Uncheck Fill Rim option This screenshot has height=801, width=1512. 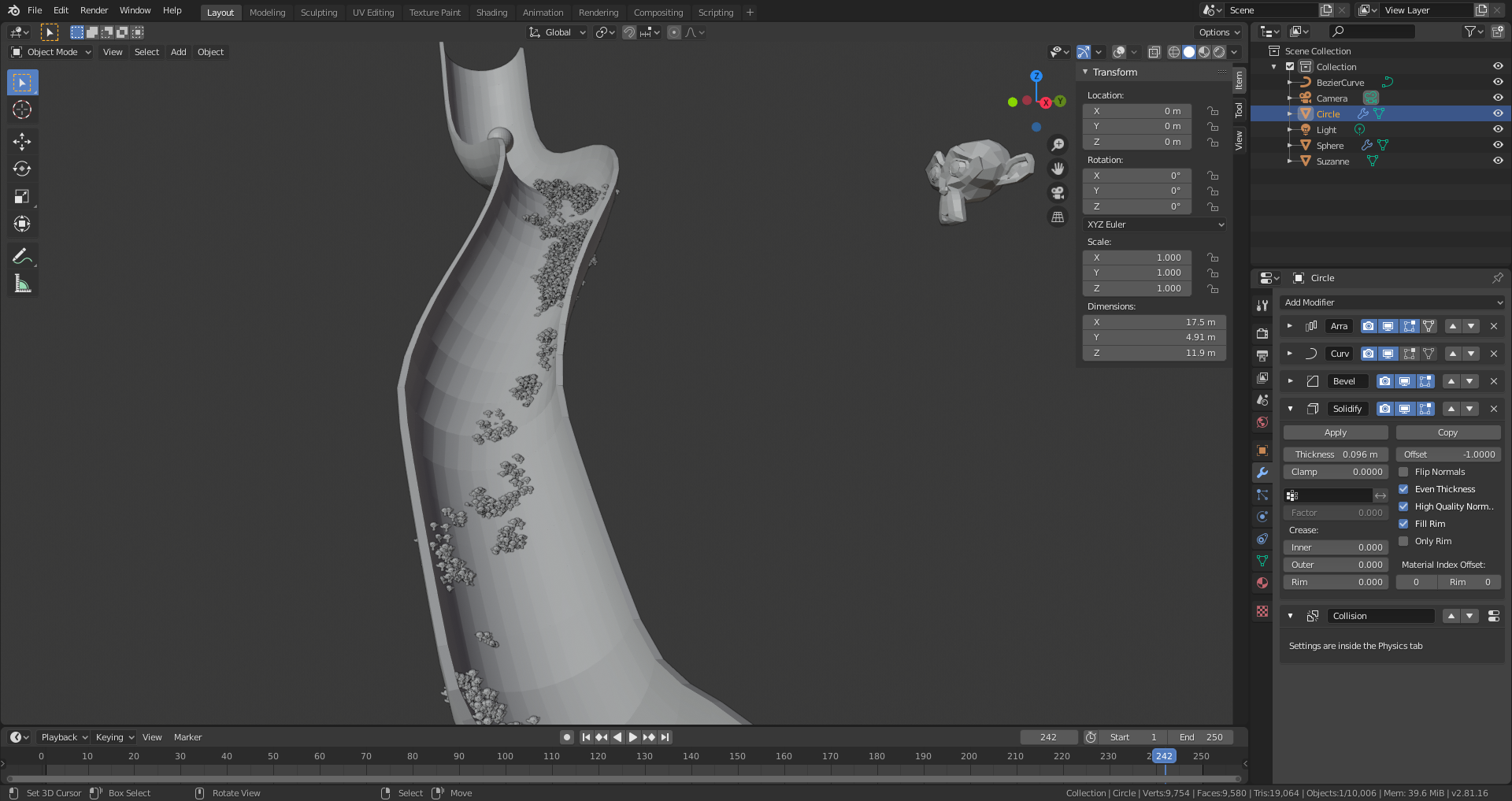1403,524
